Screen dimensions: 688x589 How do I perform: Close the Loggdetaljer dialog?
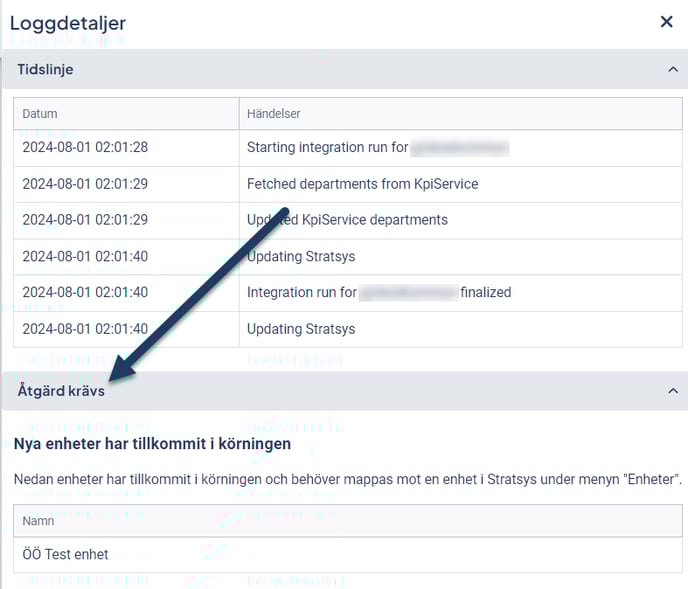(x=666, y=22)
